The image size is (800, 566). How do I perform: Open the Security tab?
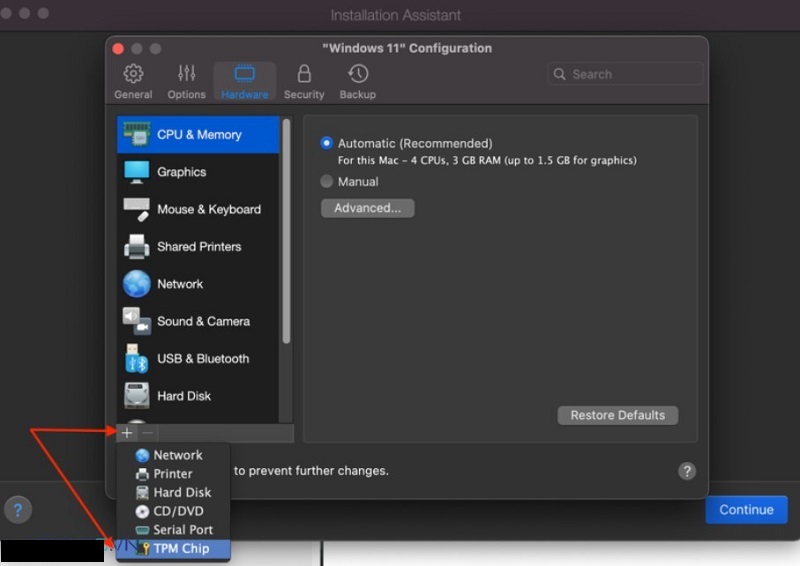point(304,82)
